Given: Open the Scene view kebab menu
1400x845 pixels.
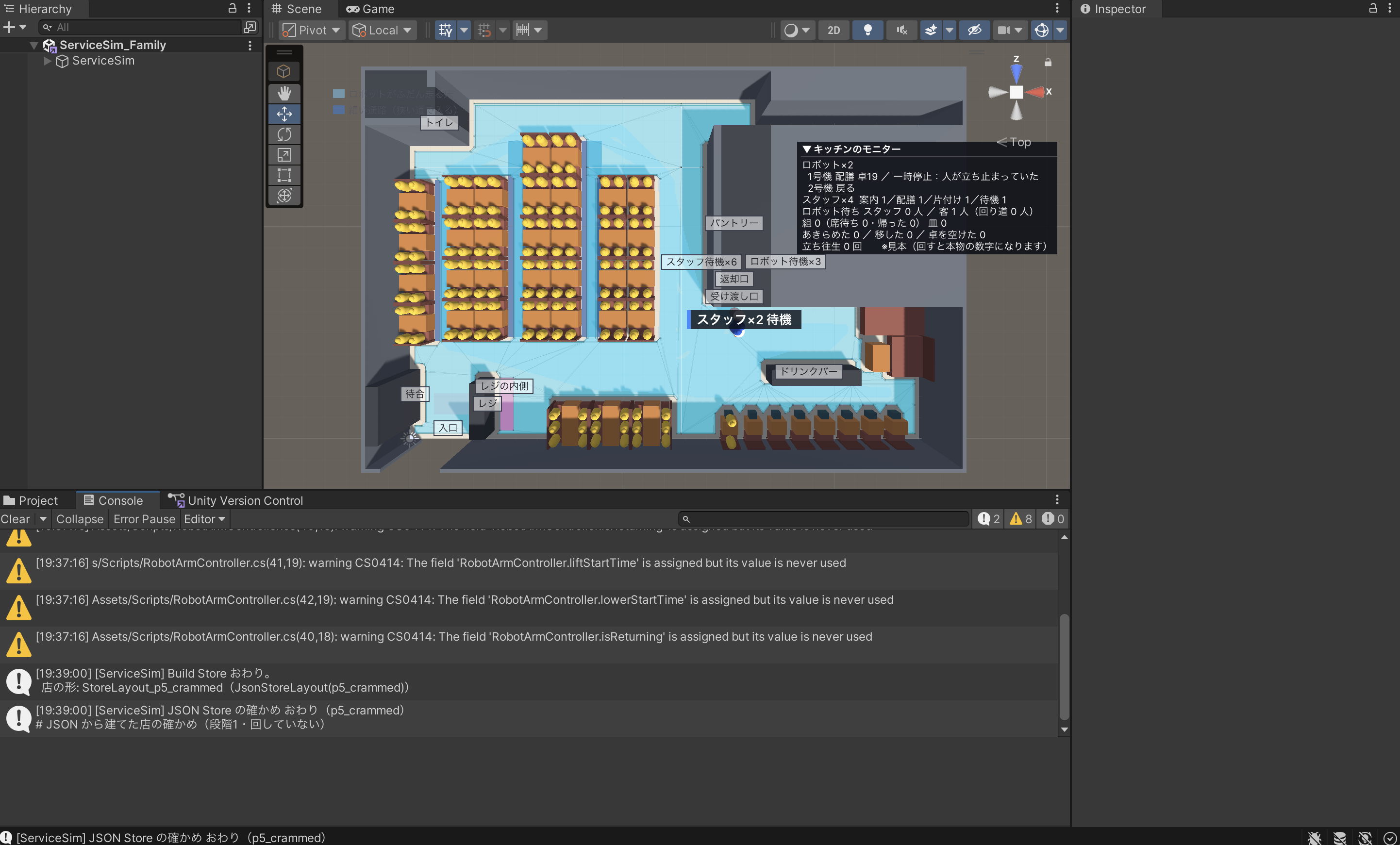Looking at the screenshot, I should [x=1057, y=8].
